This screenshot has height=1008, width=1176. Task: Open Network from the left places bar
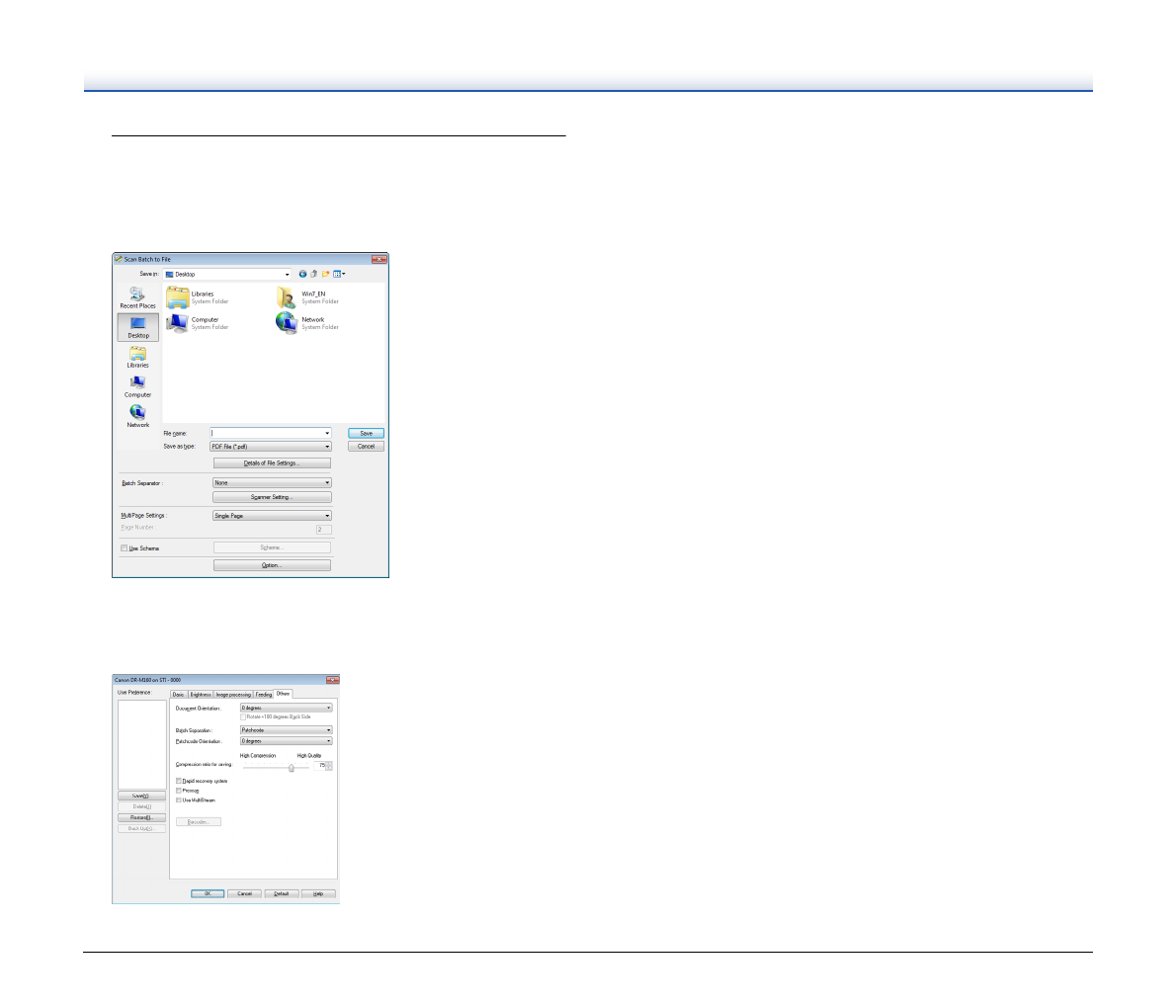pyautogui.click(x=137, y=415)
